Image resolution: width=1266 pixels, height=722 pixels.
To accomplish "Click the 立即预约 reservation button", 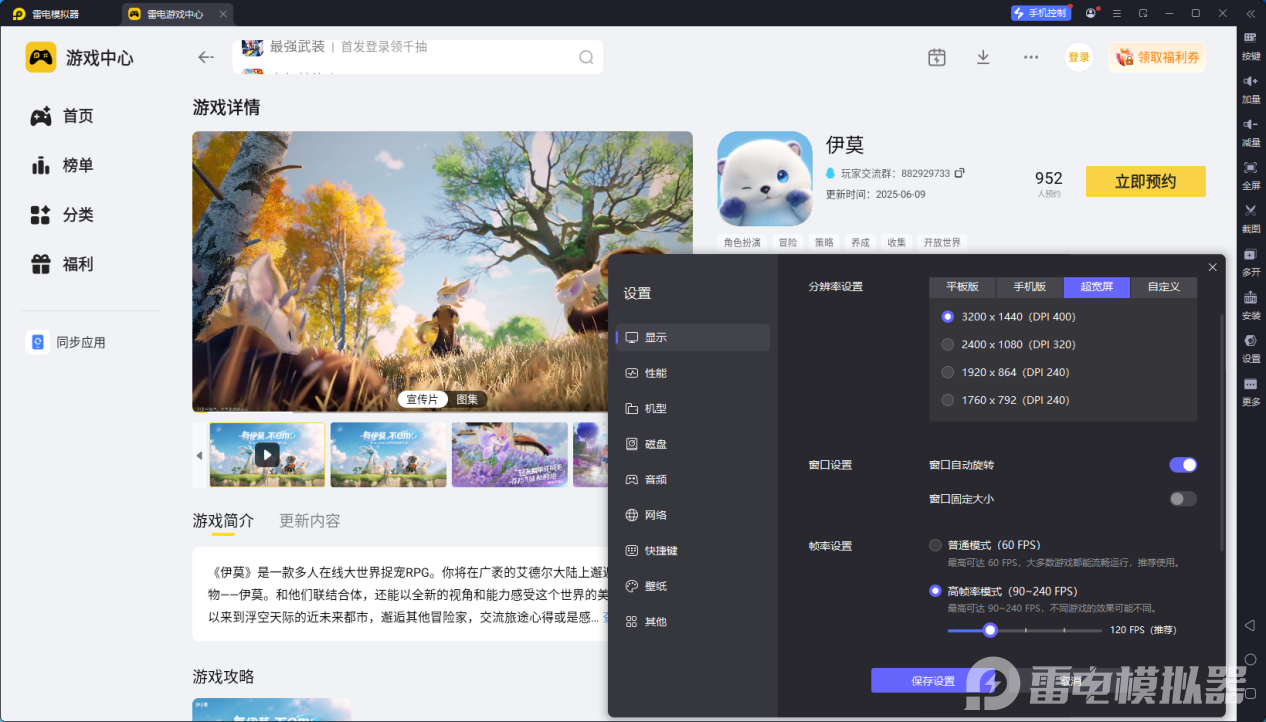I will click(x=1145, y=181).
